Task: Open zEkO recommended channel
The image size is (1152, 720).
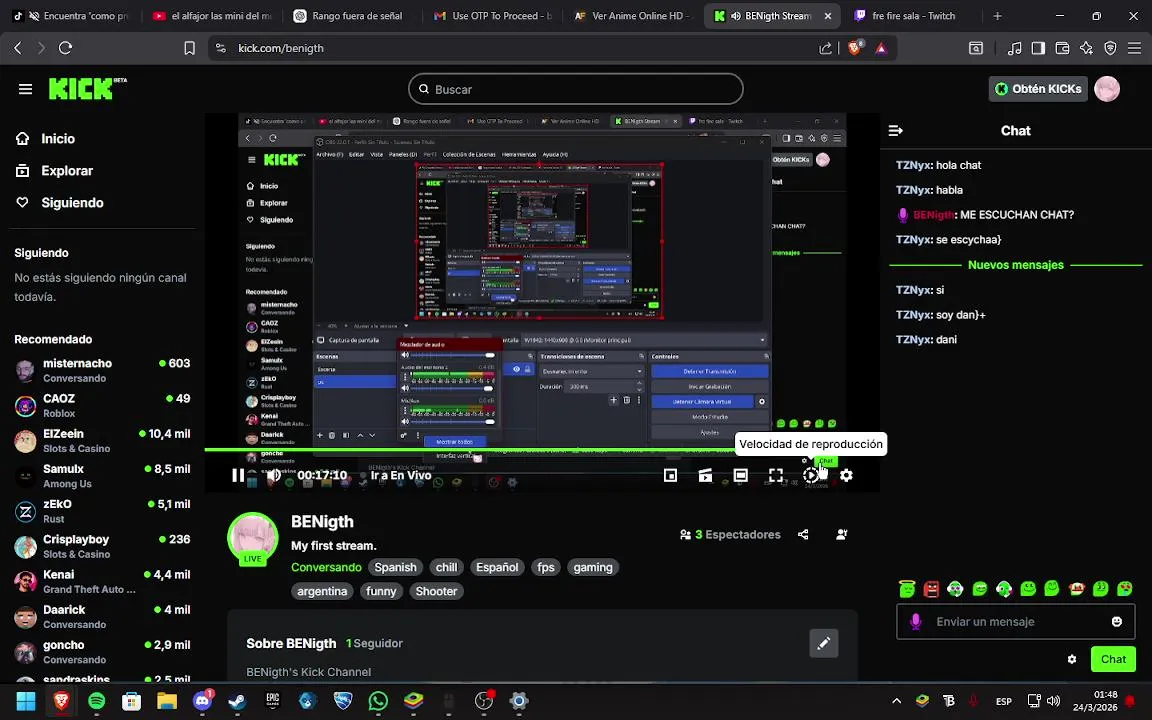Action: coord(102,511)
